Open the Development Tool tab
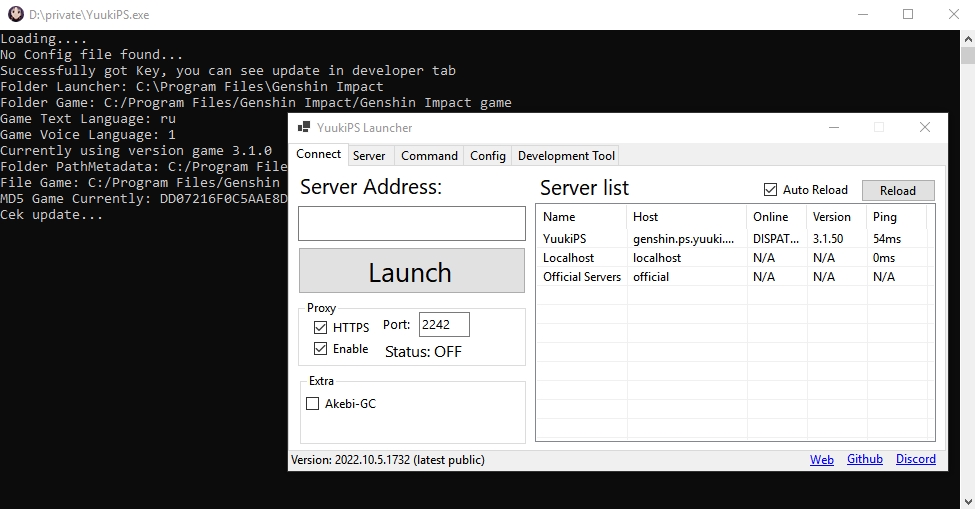The width and height of the screenshot is (975, 509). click(566, 156)
